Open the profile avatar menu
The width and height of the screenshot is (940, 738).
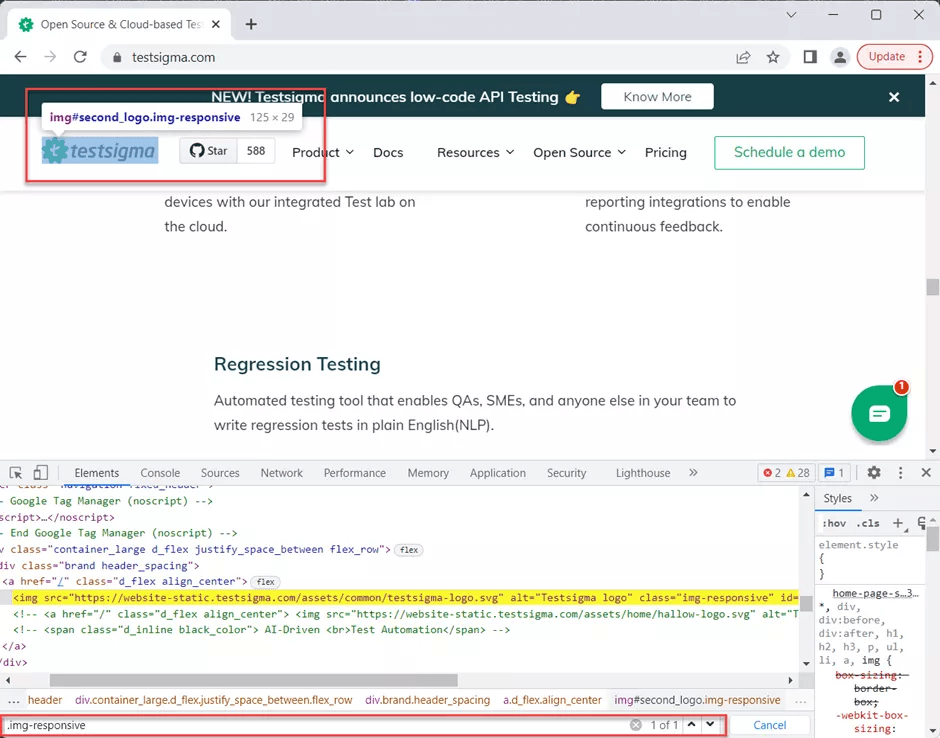pyautogui.click(x=840, y=57)
